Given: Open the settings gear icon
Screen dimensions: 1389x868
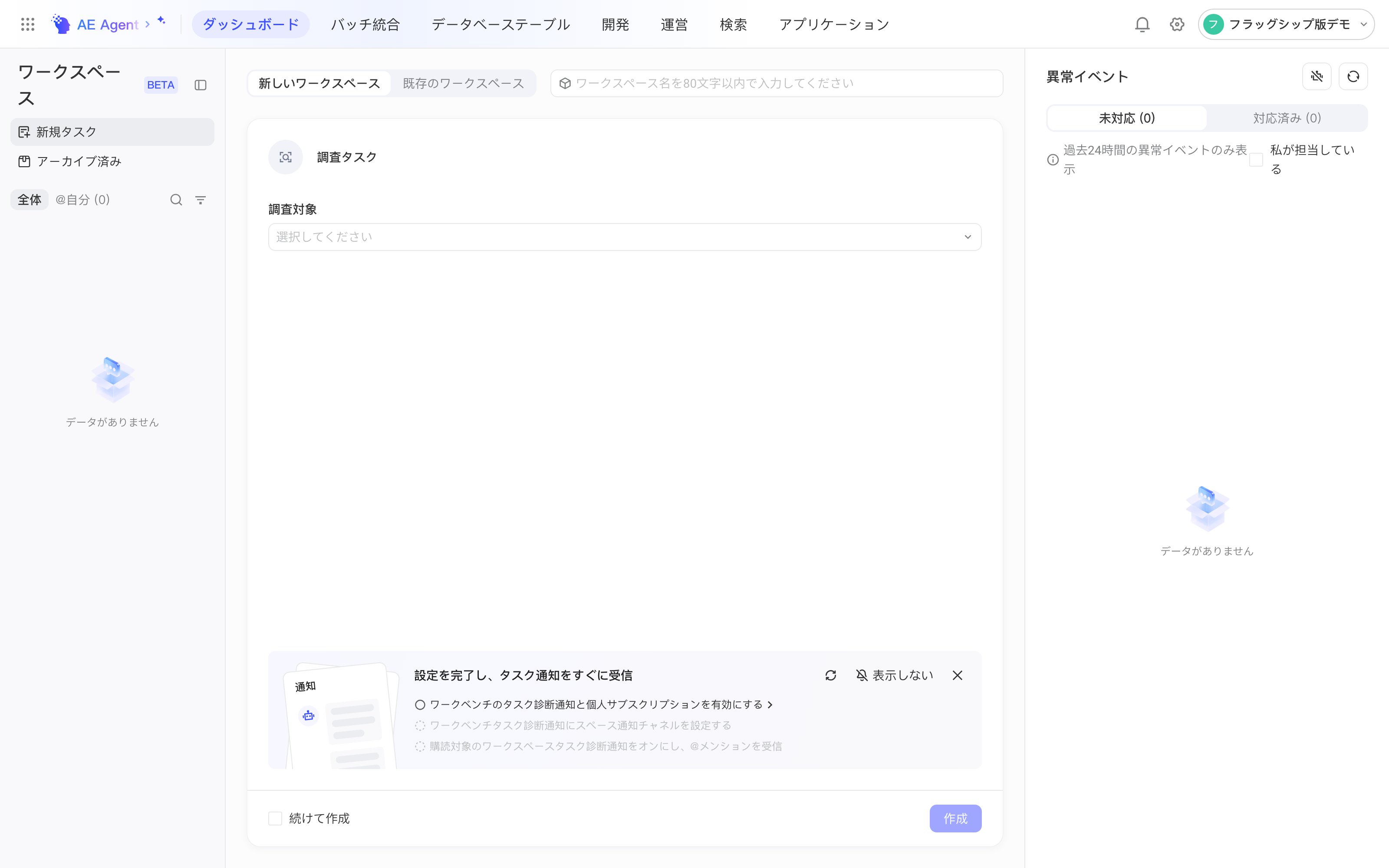Looking at the screenshot, I should (x=1177, y=24).
